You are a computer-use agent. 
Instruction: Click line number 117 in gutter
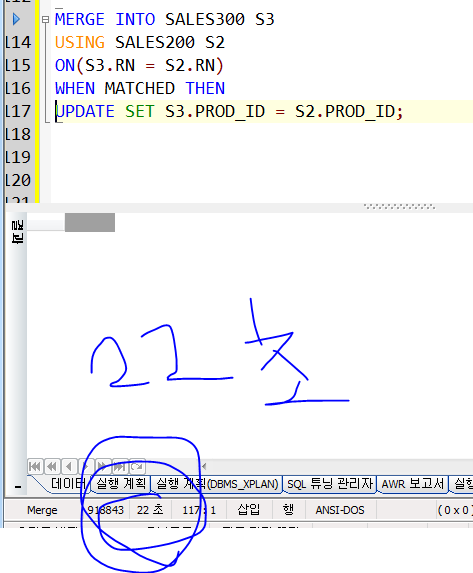[x=18, y=111]
